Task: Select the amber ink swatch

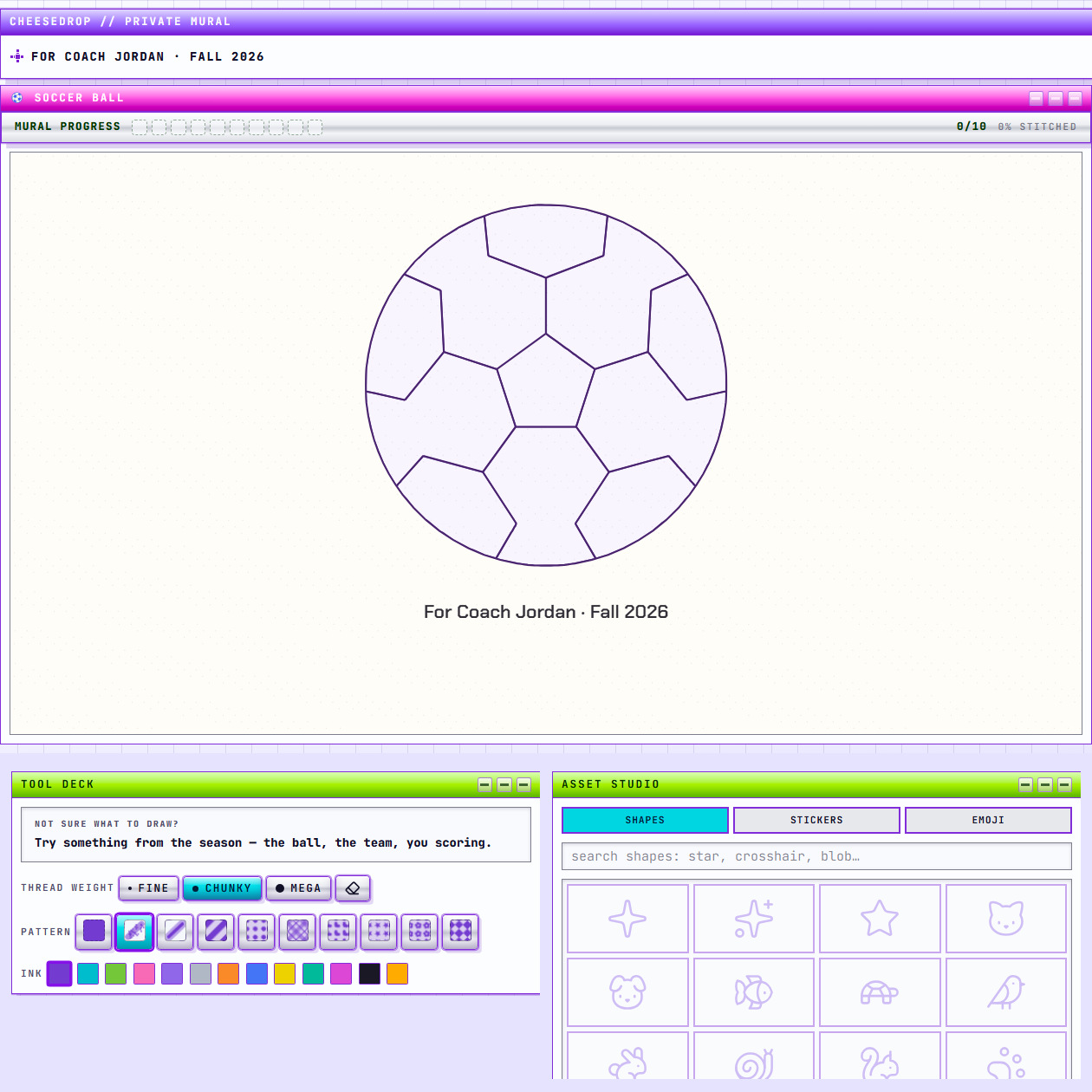Action: coord(397,973)
